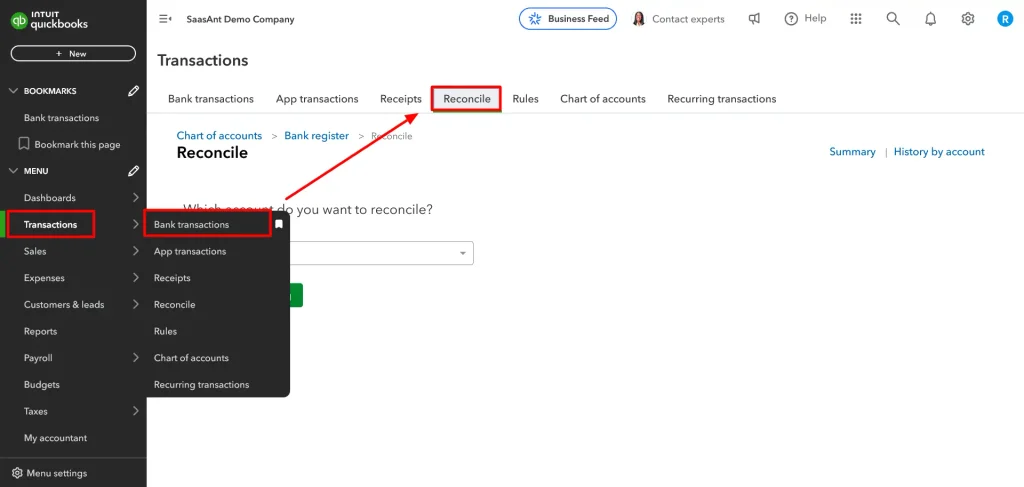Switch to the Rules tab

[x=525, y=99]
